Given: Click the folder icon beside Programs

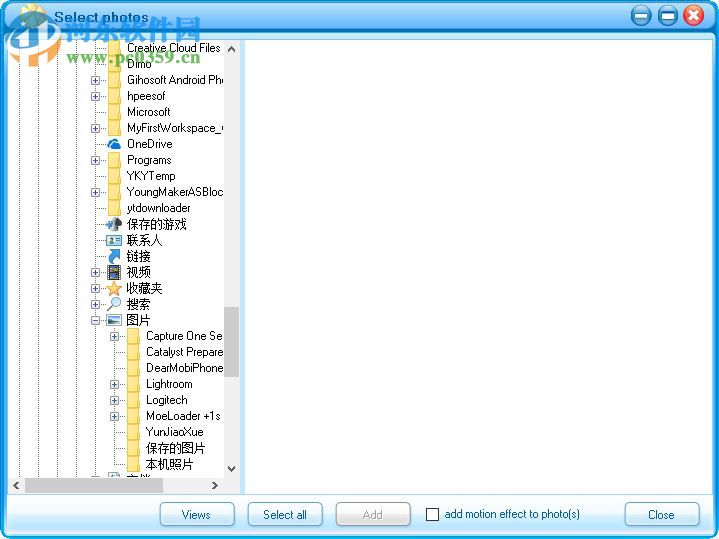Looking at the screenshot, I should coord(114,160).
